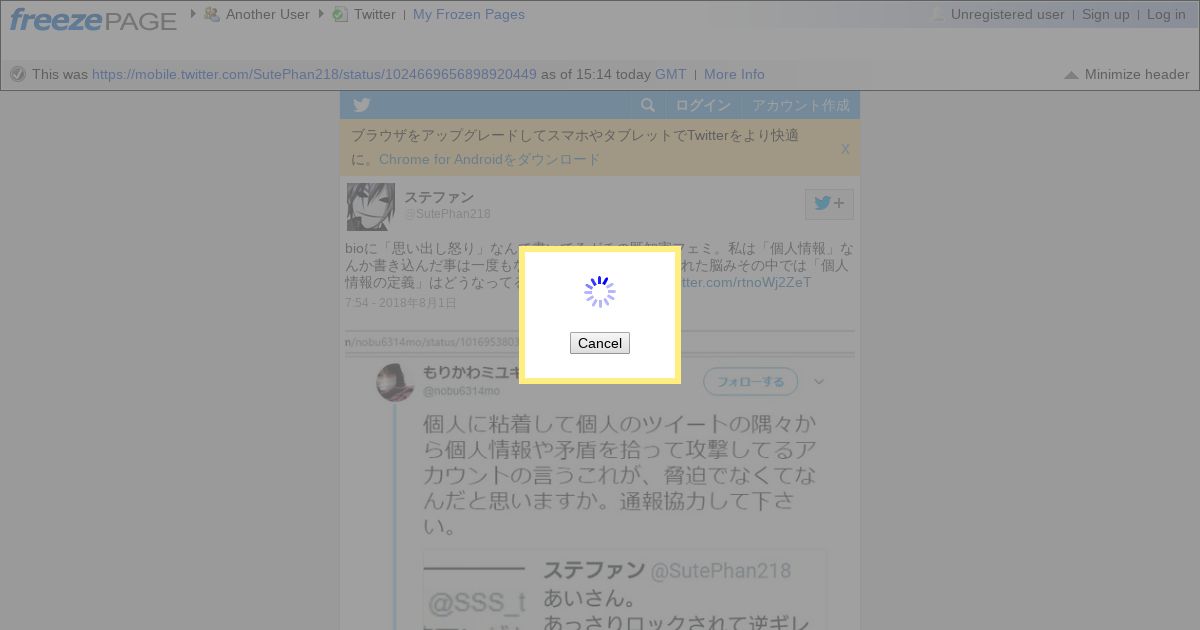Minimize the freezePAGE header

click(x=1127, y=74)
